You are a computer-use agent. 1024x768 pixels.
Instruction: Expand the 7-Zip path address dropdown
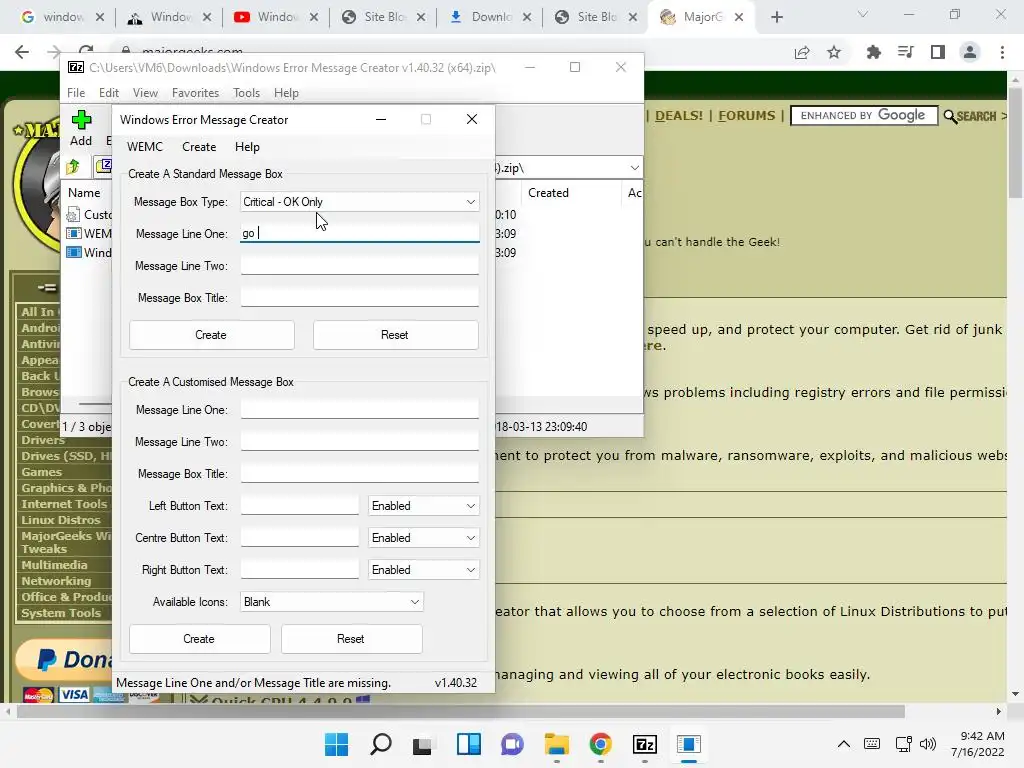[x=634, y=168]
